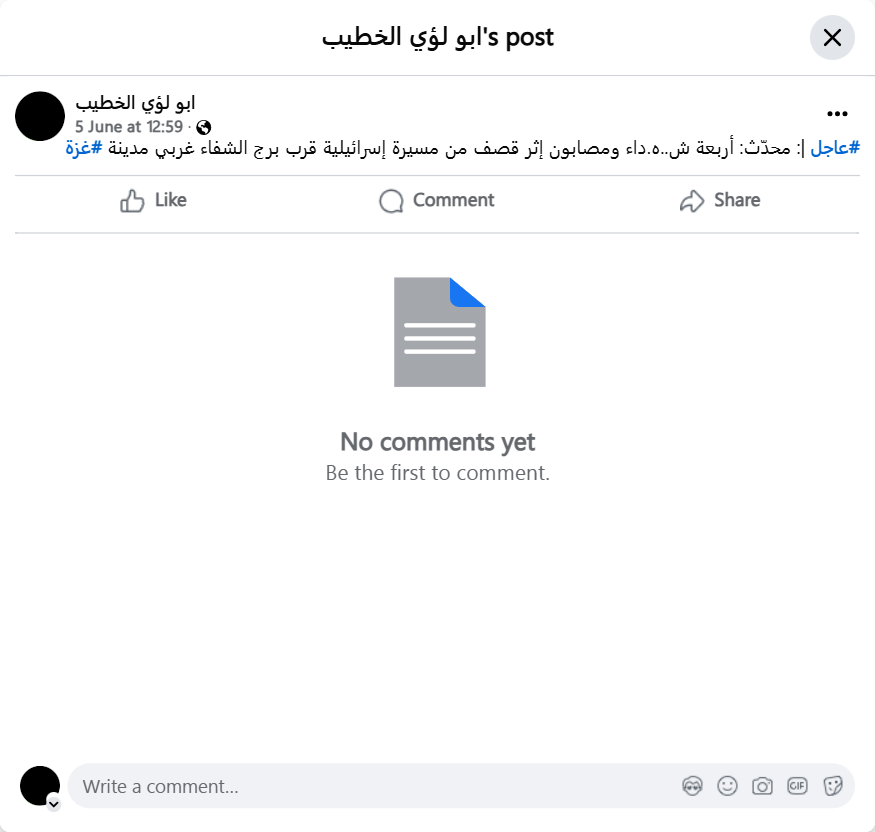Attach a photo using the camera icon
875x832 pixels.
tap(762, 786)
